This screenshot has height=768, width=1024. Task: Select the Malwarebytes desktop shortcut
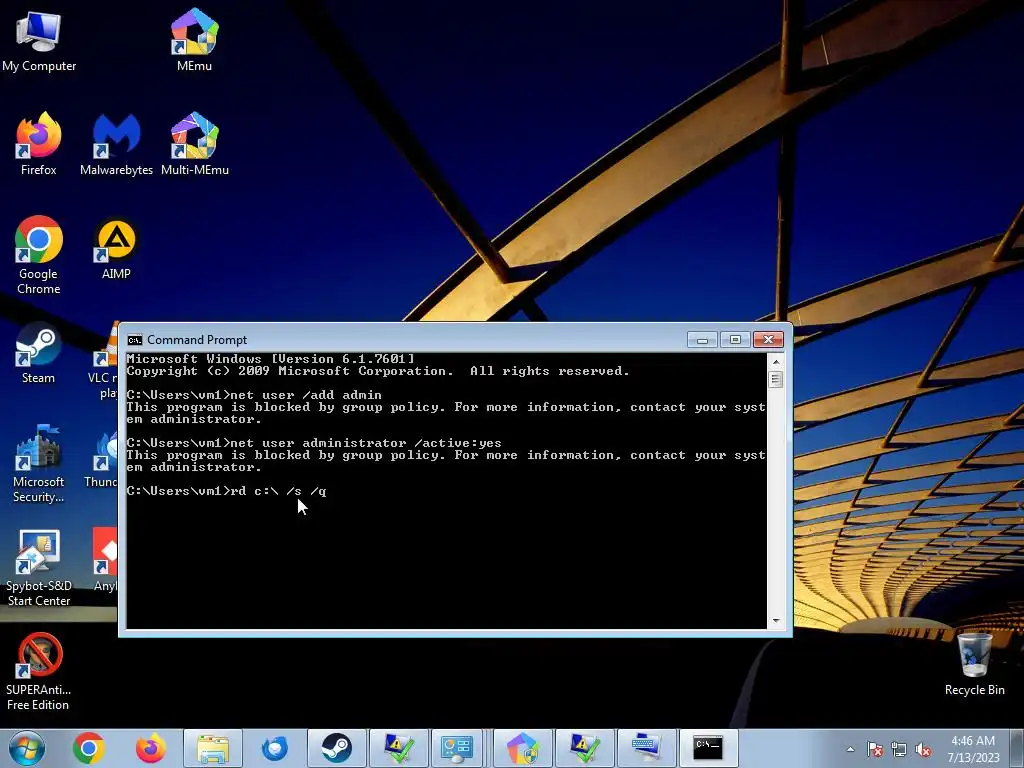click(116, 144)
